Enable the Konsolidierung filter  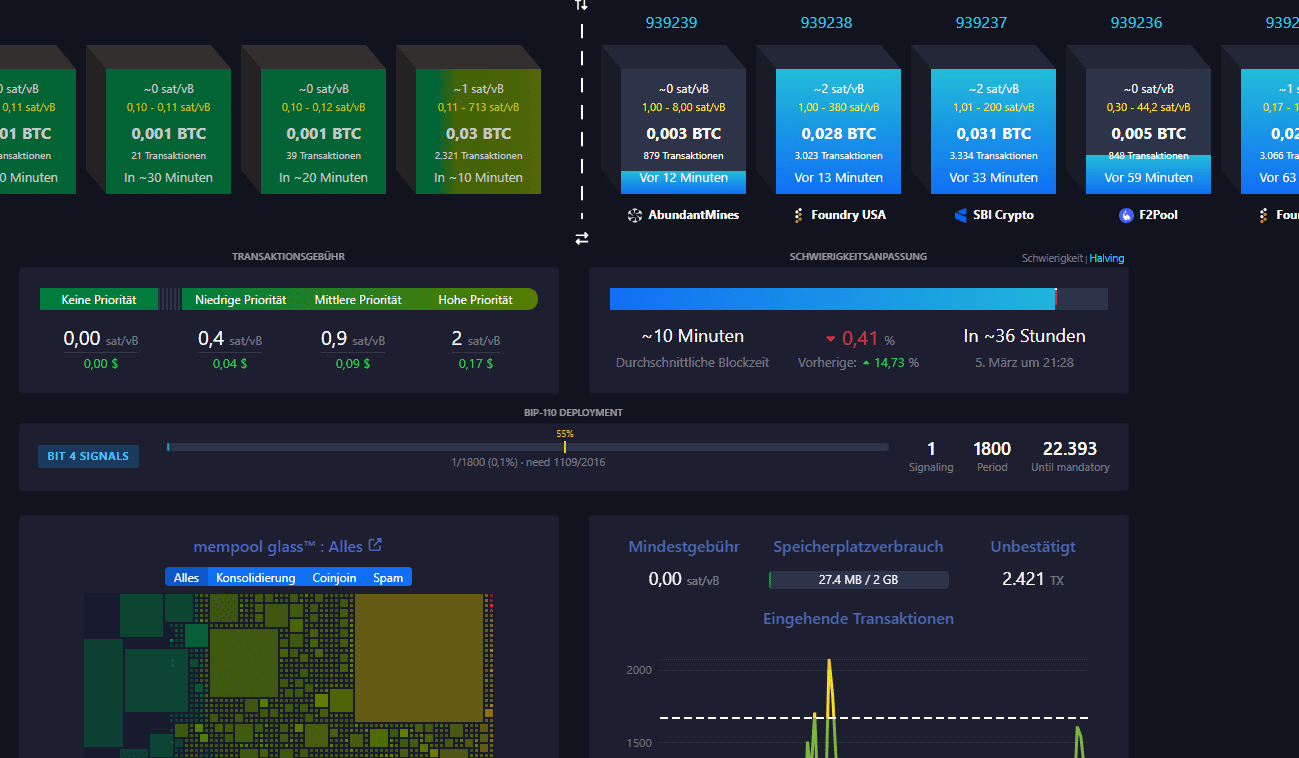point(254,577)
